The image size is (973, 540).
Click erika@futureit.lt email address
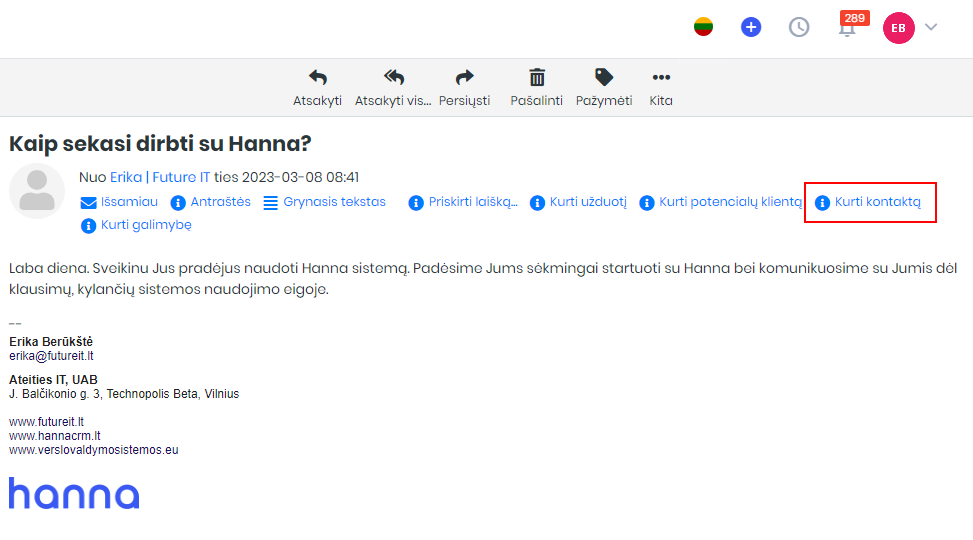(52, 356)
